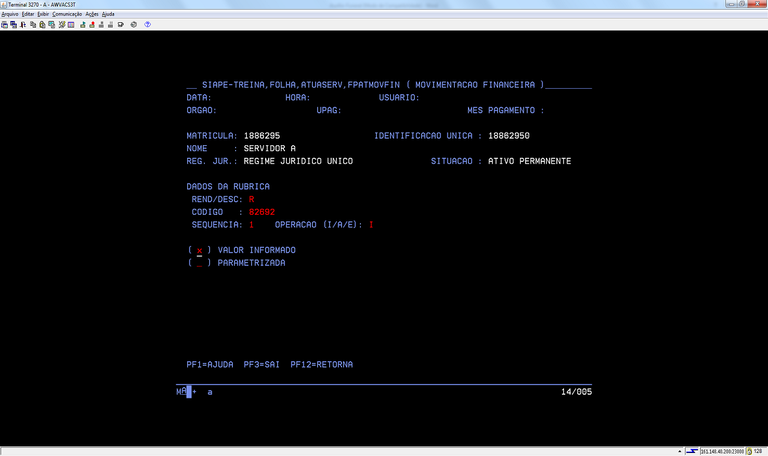Click the ORGAO label
This screenshot has width=768, height=456.
[201, 110]
